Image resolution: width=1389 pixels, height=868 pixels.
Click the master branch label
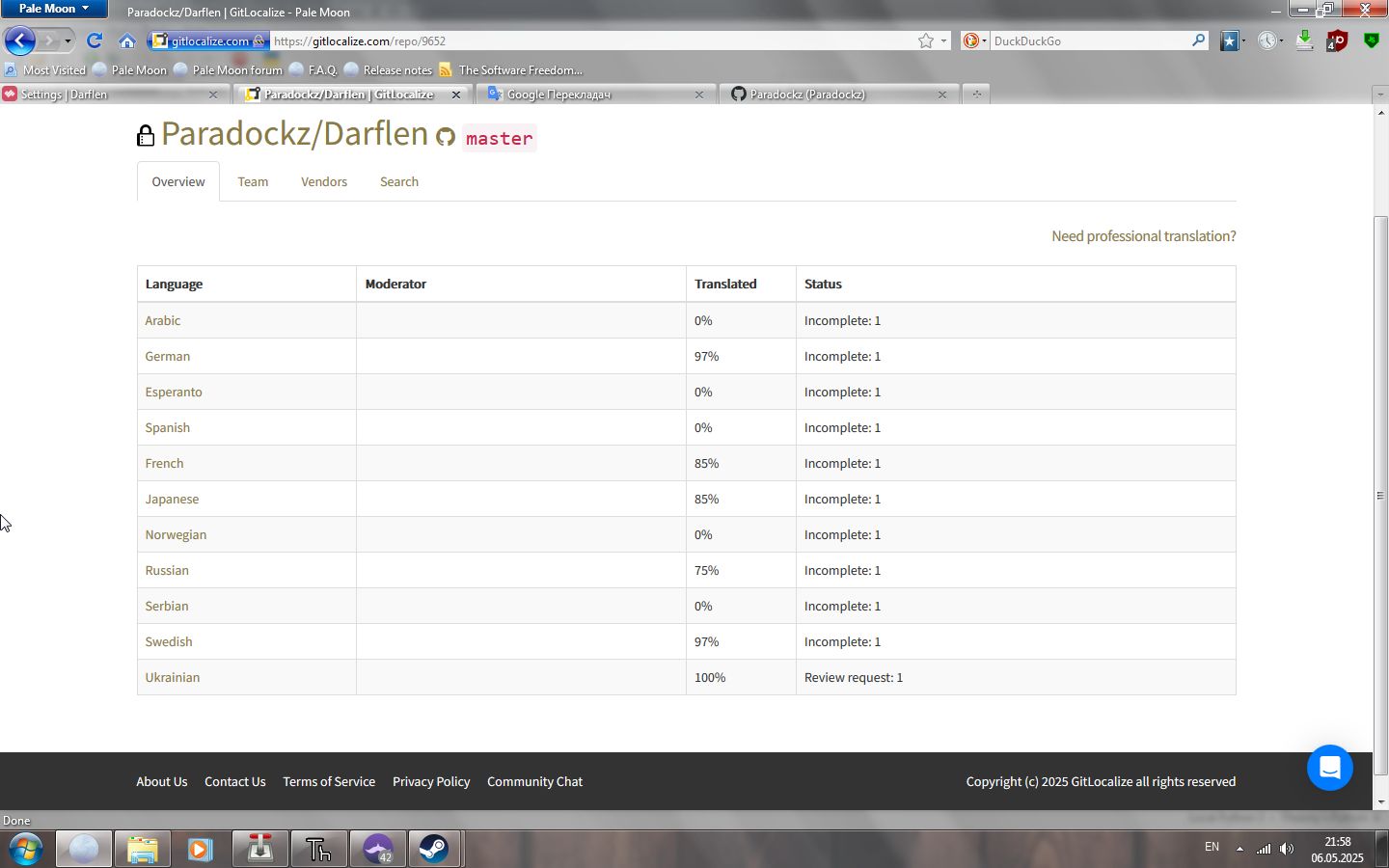(x=499, y=138)
